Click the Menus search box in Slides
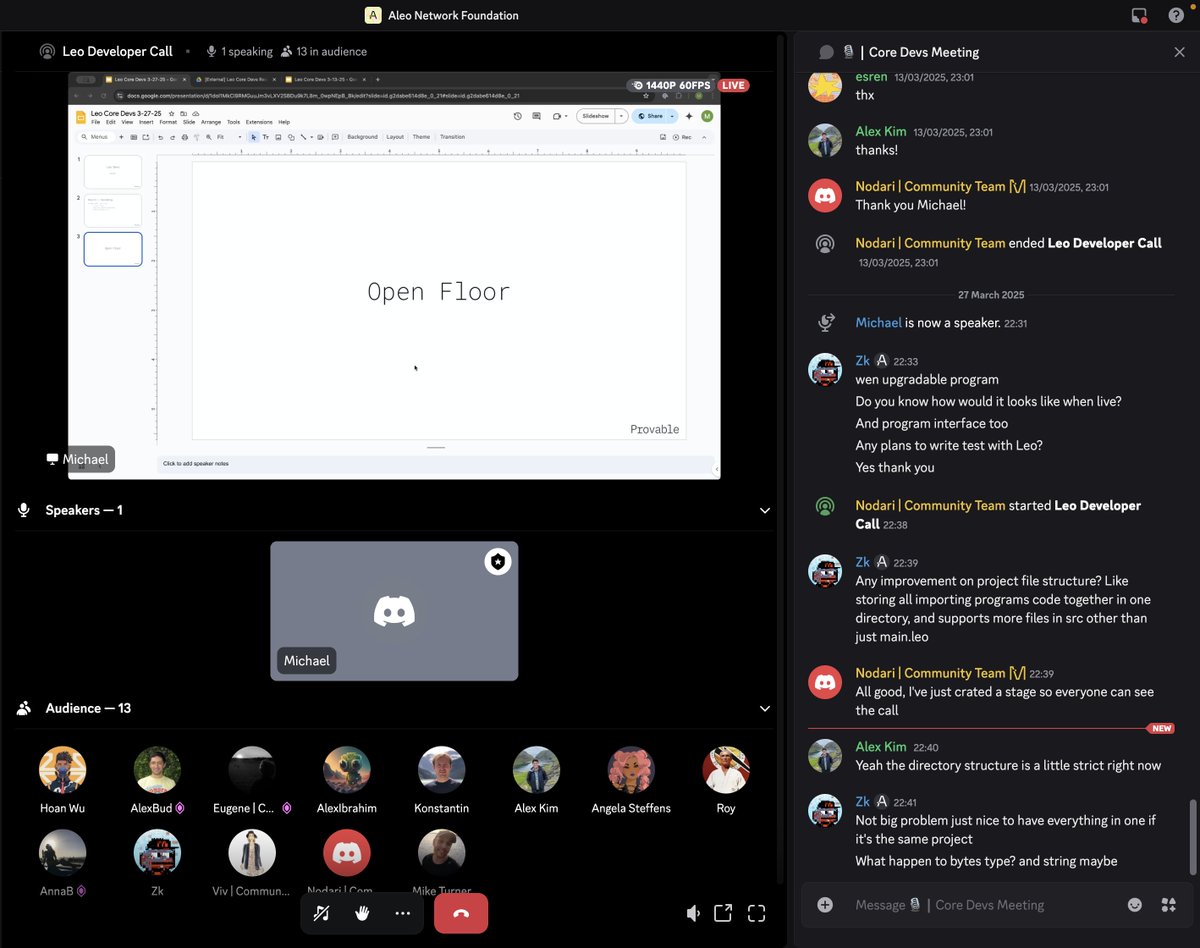This screenshot has height=948, width=1200. tap(97, 137)
